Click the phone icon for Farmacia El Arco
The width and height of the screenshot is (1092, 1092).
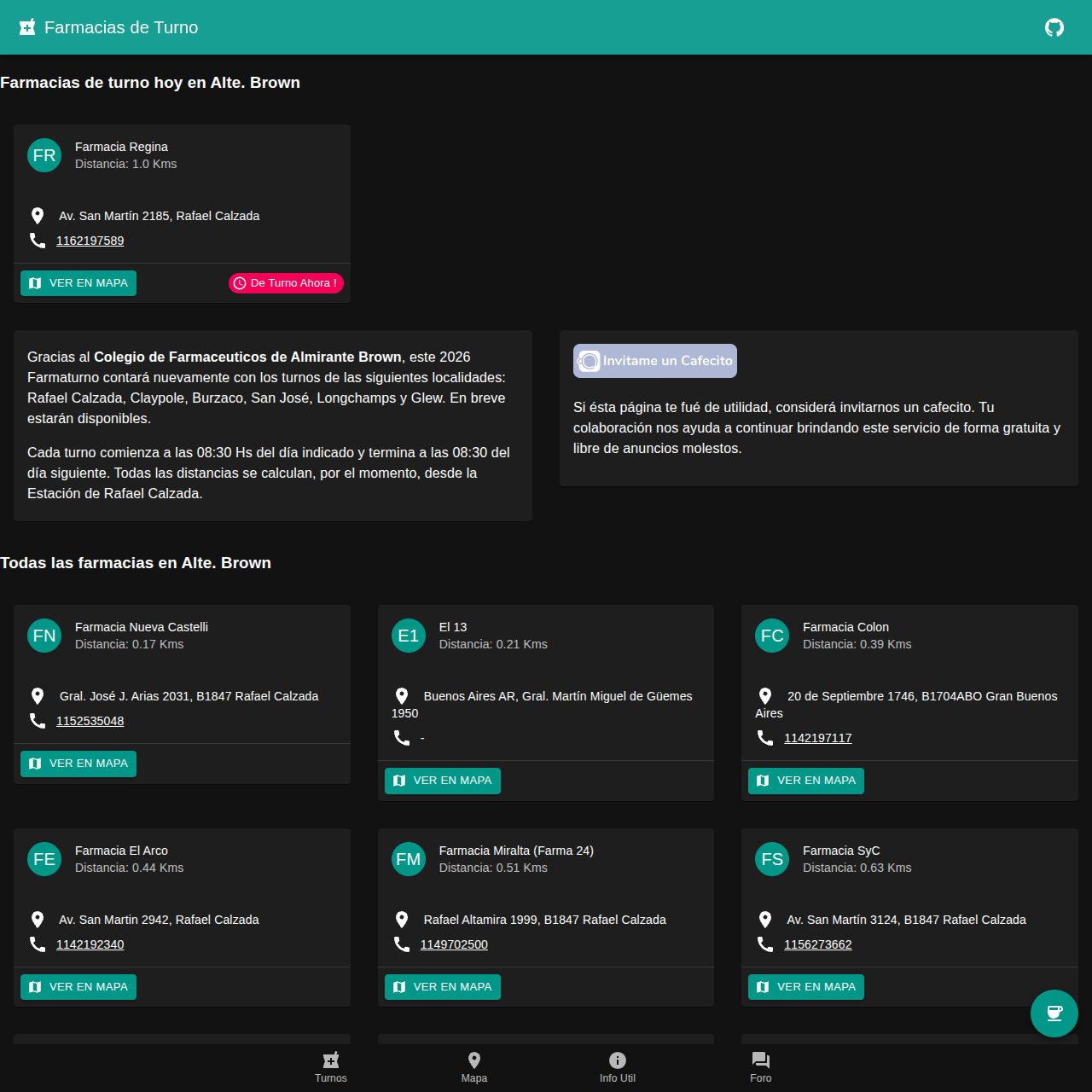point(38,944)
